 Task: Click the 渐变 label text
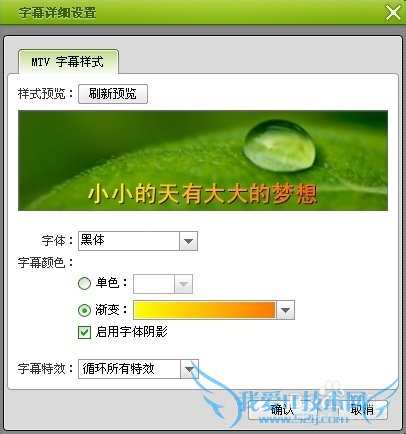click(107, 310)
